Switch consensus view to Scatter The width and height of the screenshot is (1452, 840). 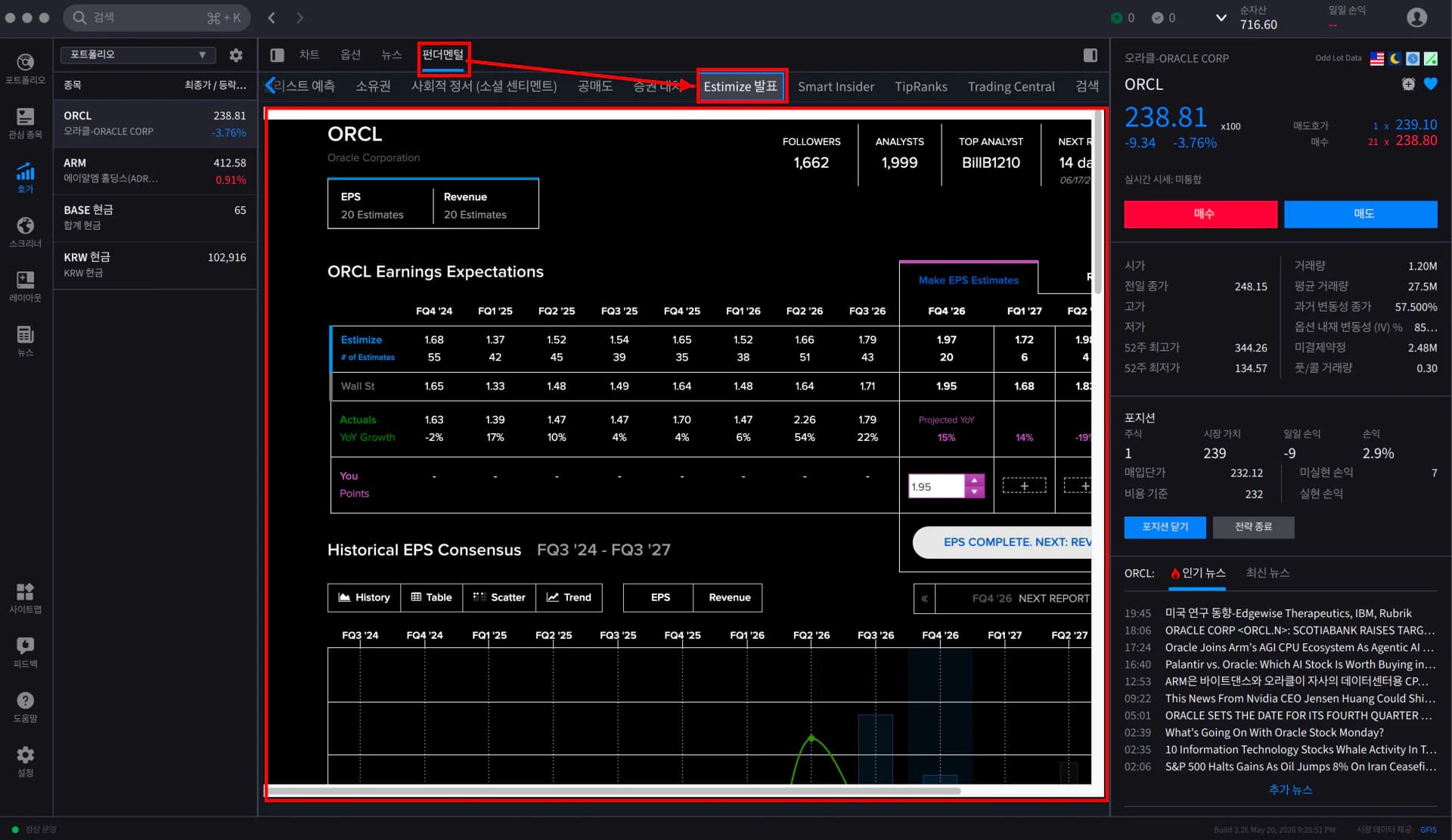499,597
